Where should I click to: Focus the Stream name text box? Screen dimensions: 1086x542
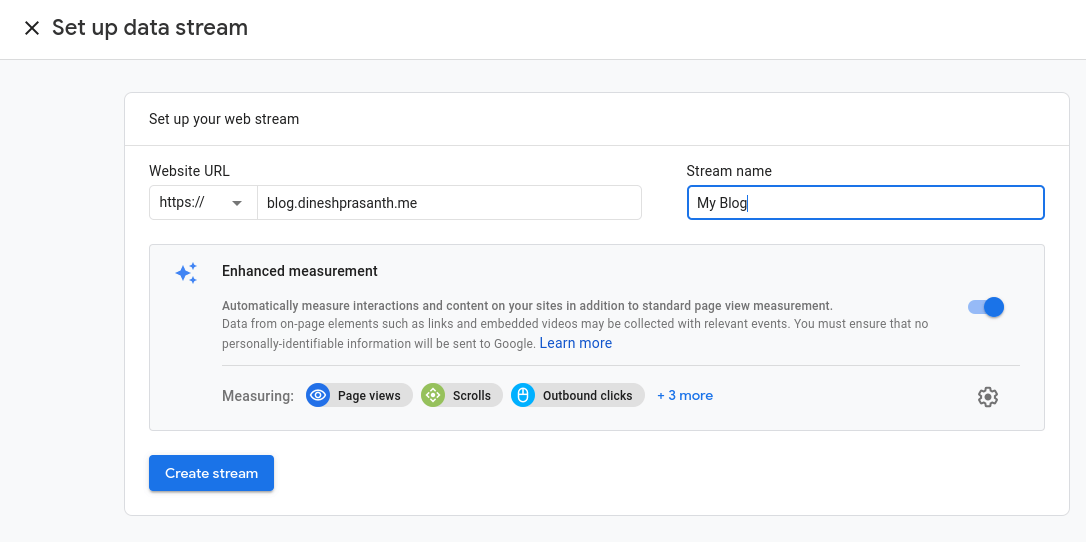pos(865,203)
